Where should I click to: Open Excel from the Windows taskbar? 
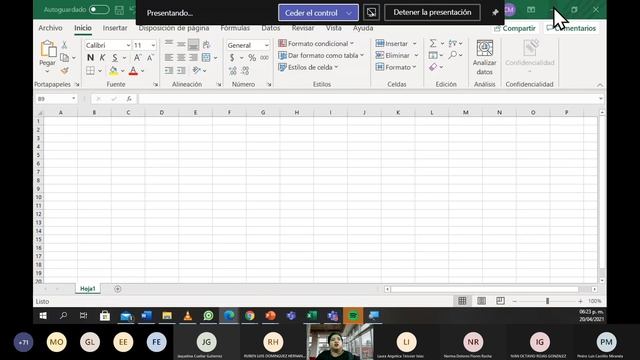click(312, 316)
